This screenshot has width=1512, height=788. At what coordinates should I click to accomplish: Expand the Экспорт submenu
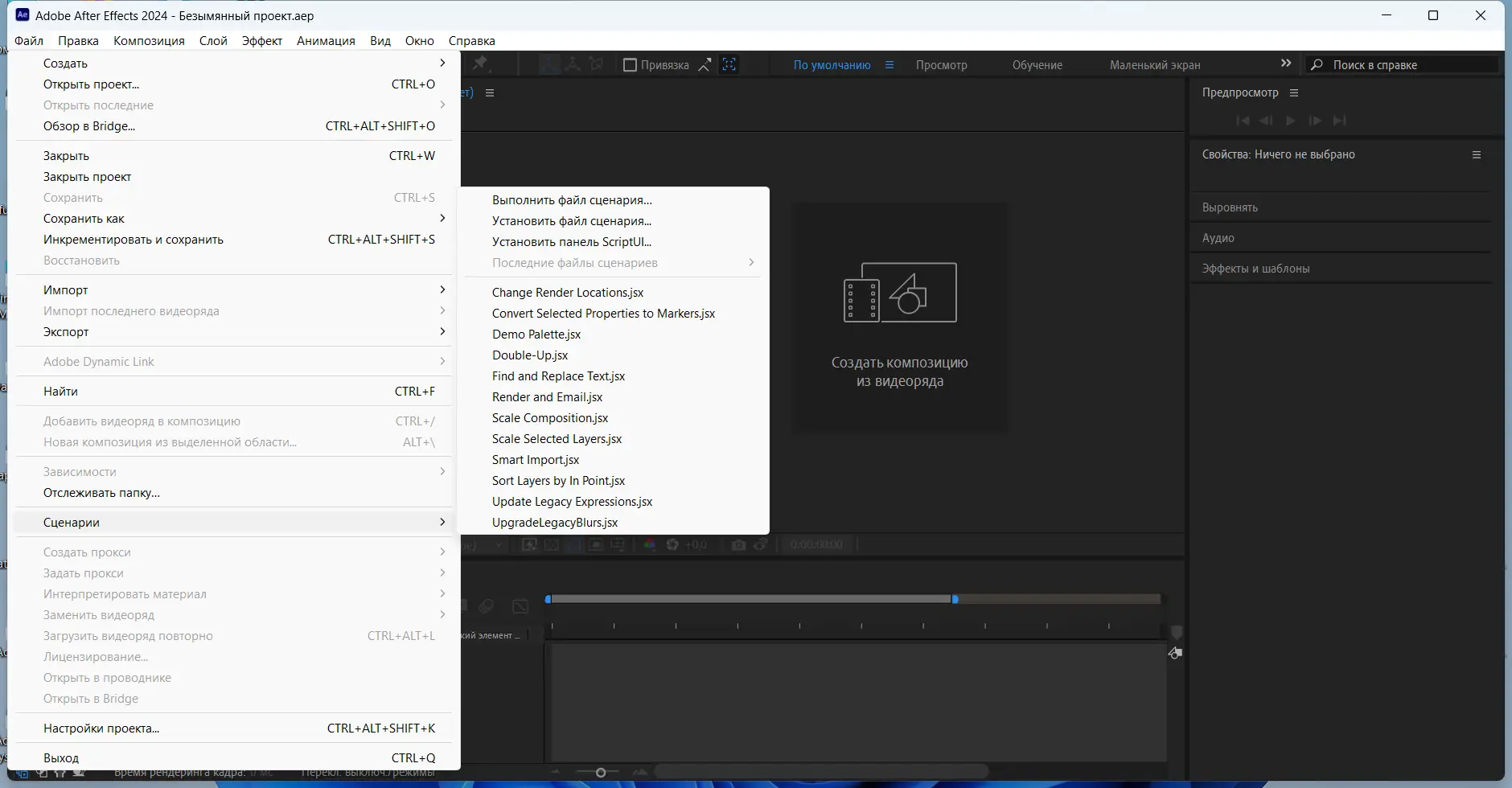tap(442, 332)
